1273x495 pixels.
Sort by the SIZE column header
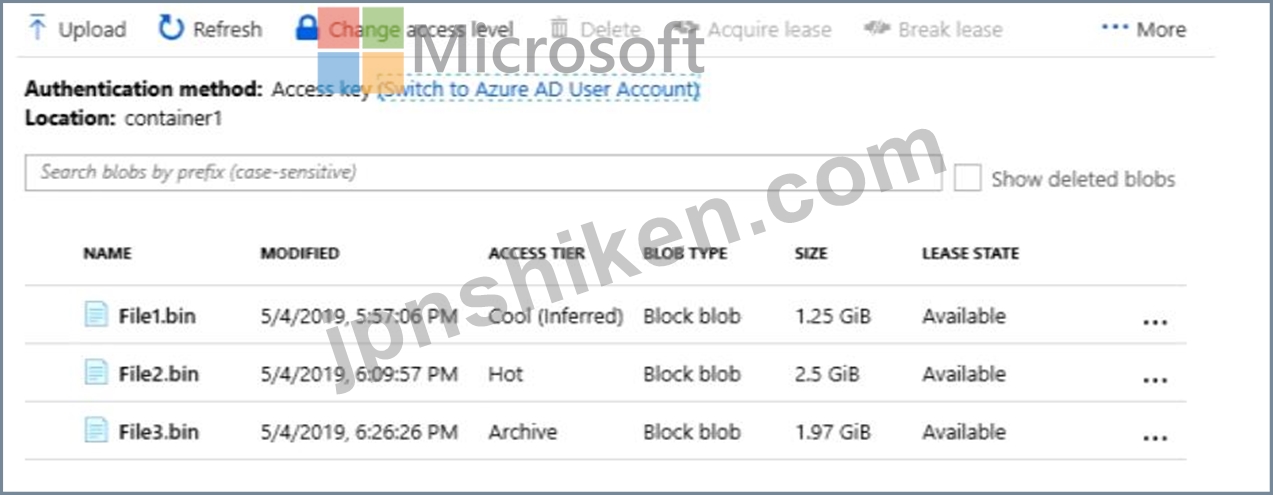click(811, 254)
